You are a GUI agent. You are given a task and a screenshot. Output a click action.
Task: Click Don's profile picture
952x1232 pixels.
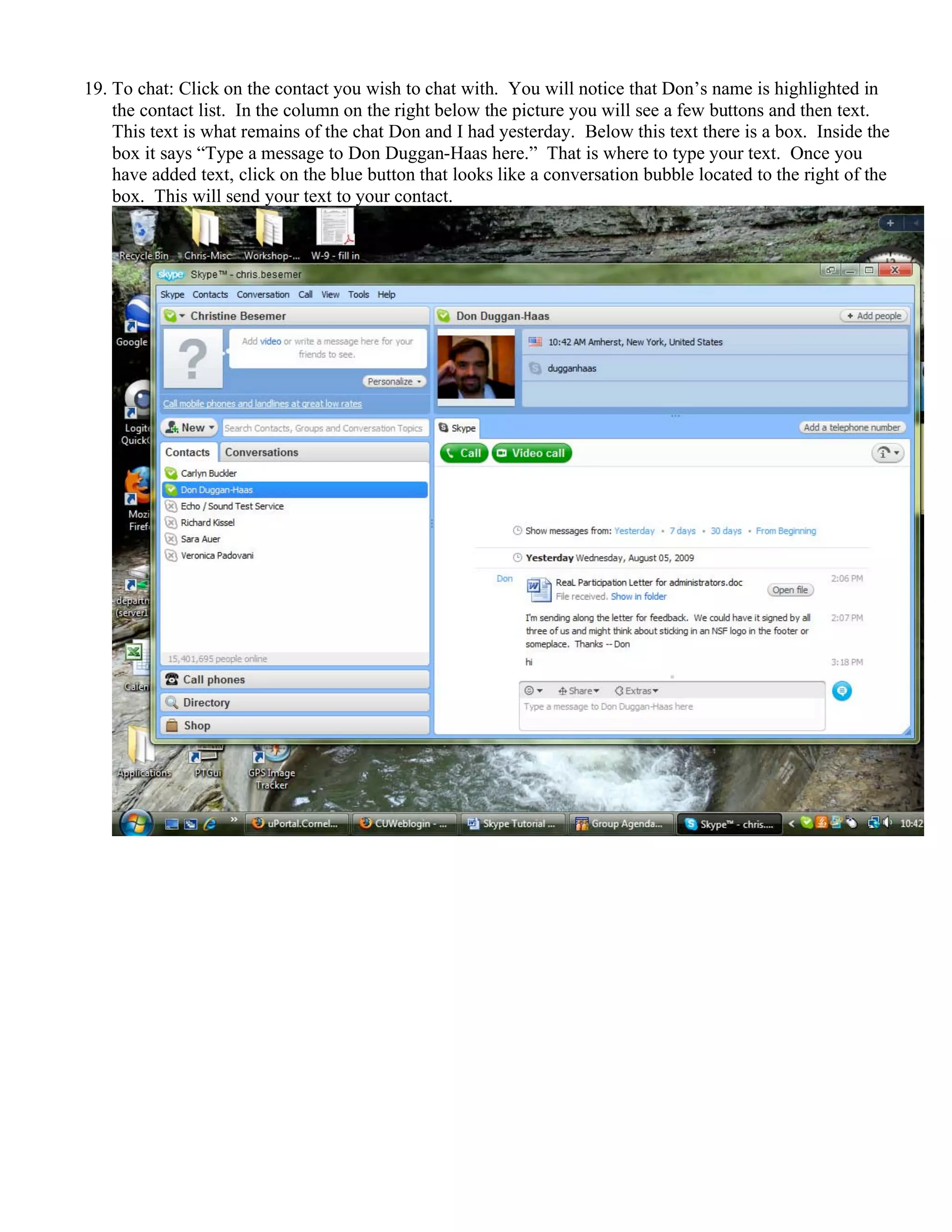(x=476, y=367)
